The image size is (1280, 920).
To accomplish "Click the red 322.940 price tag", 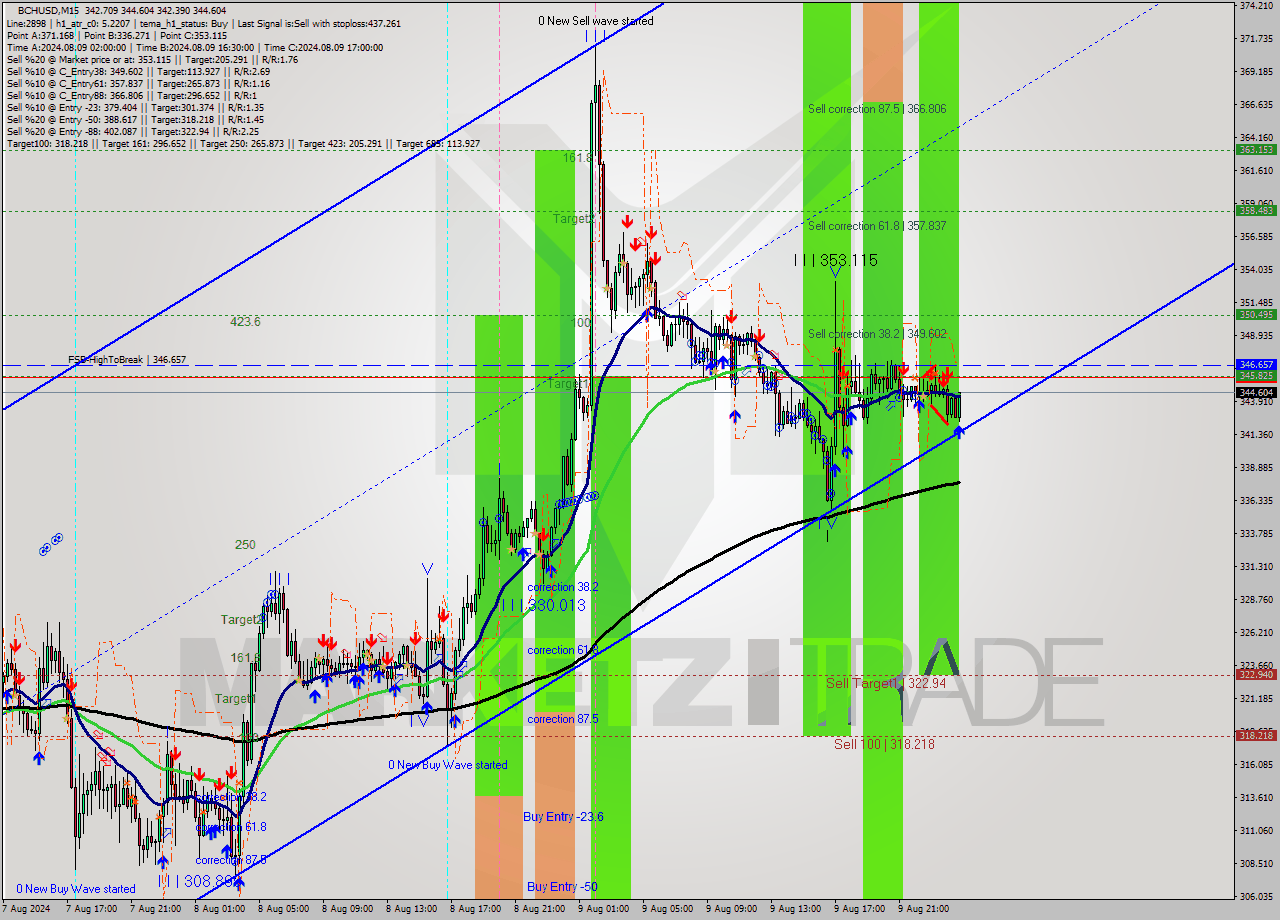I will [1256, 675].
